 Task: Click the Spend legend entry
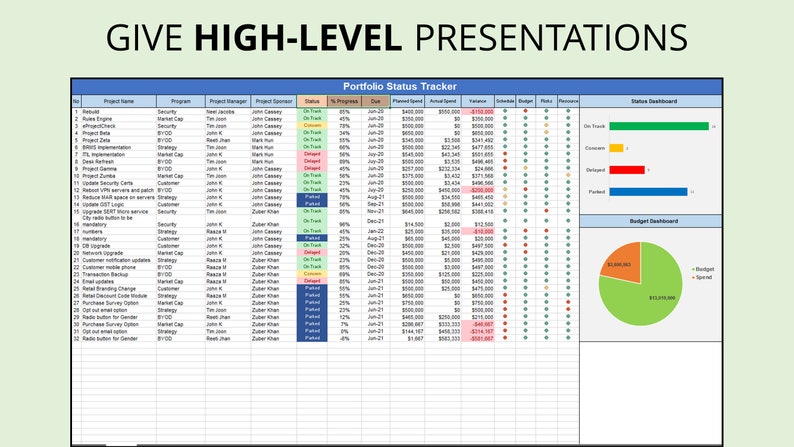click(702, 277)
